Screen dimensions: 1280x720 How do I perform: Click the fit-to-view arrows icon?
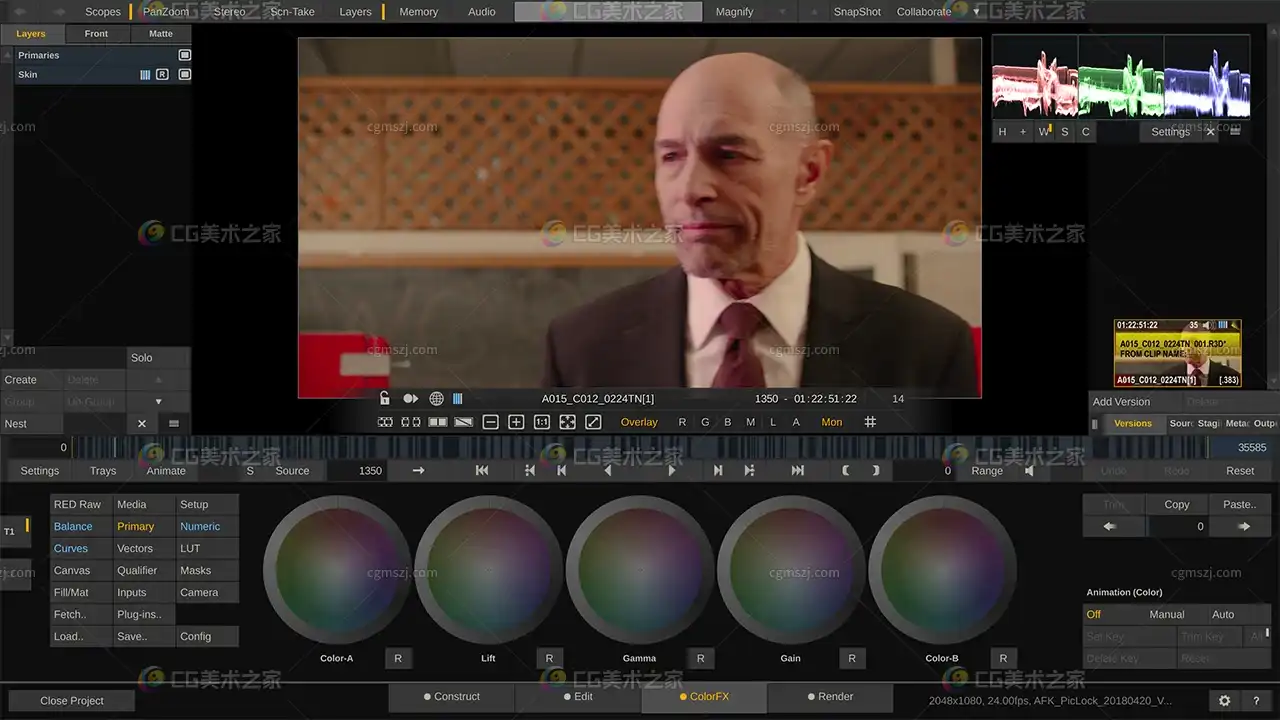[x=567, y=422]
